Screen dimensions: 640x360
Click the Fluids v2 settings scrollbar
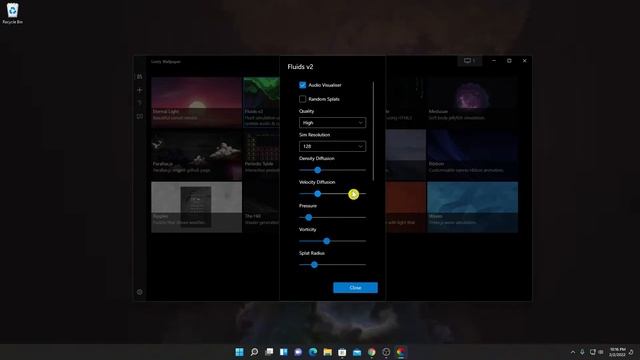click(373, 131)
